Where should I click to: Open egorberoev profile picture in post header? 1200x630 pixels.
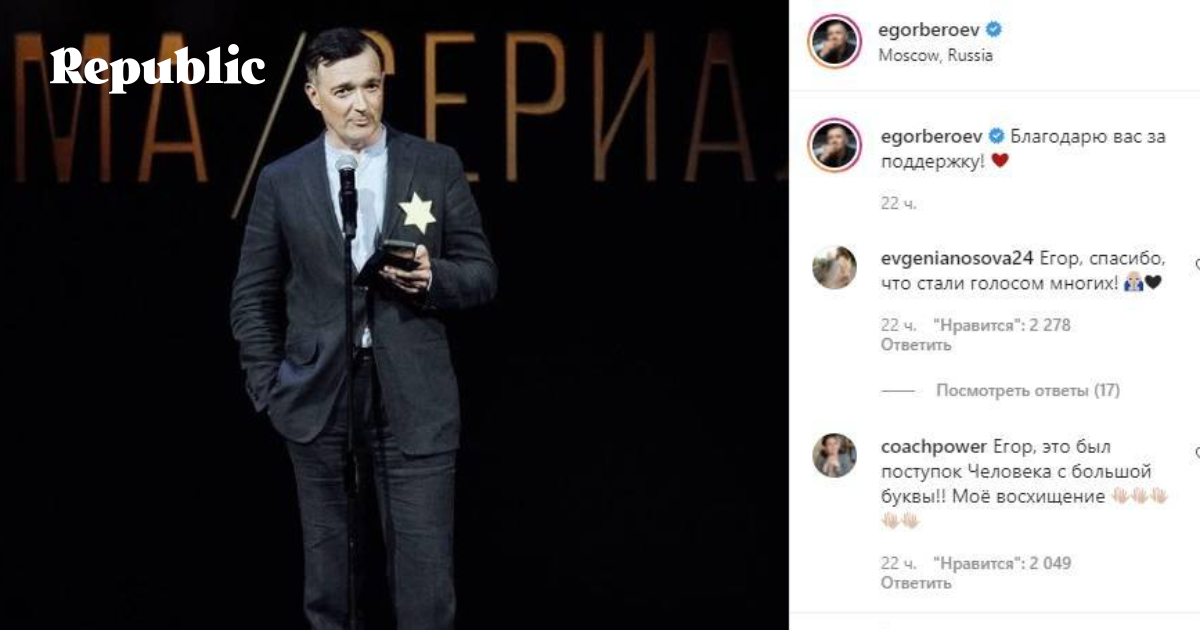(x=834, y=41)
